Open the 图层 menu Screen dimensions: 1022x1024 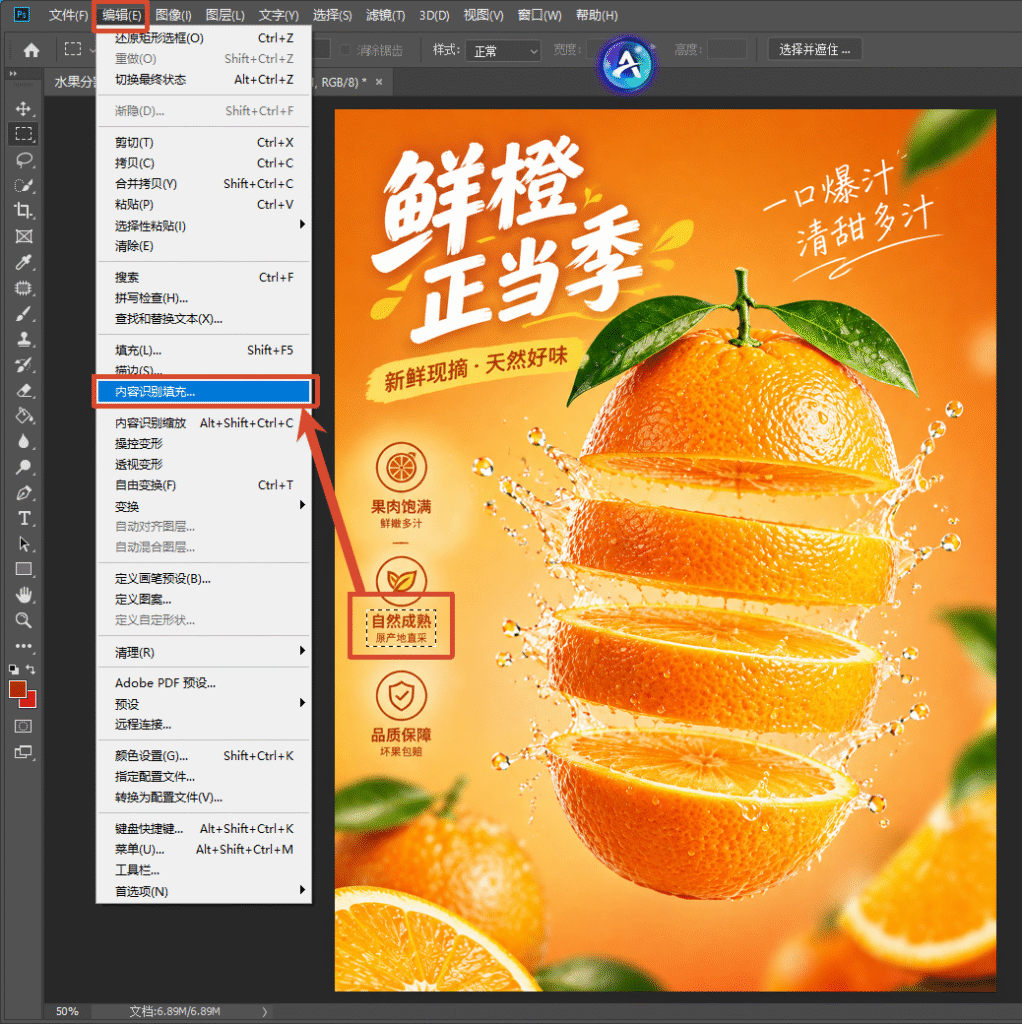tap(225, 15)
